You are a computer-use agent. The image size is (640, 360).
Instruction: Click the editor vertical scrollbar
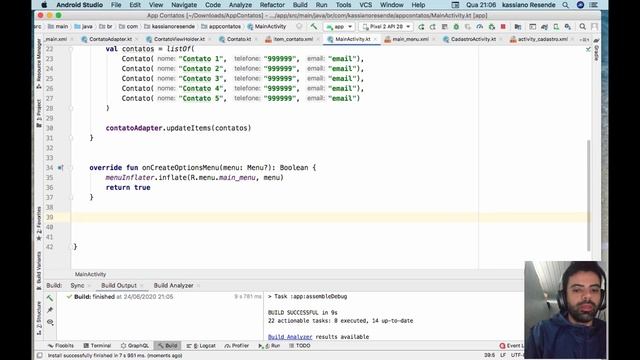589,195
